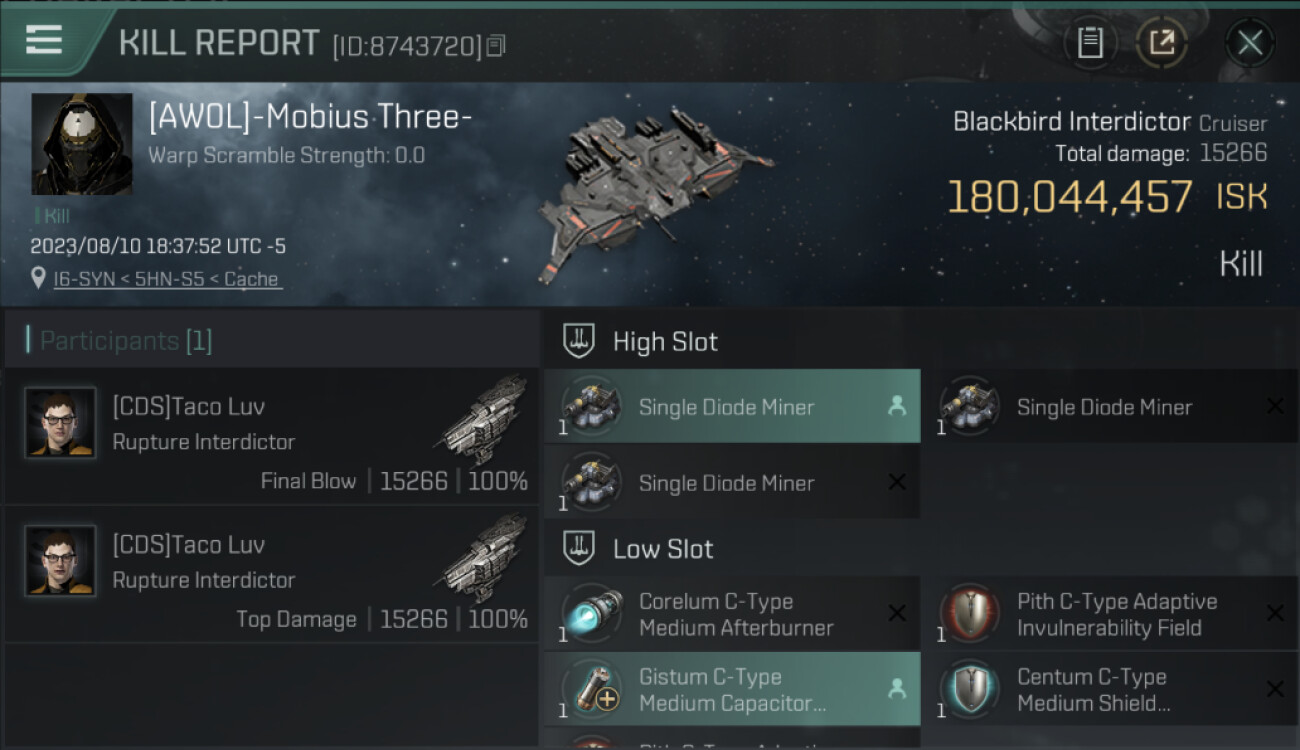Click the Participants section header
Viewport: 1300px width, 750px height.
coord(126,341)
